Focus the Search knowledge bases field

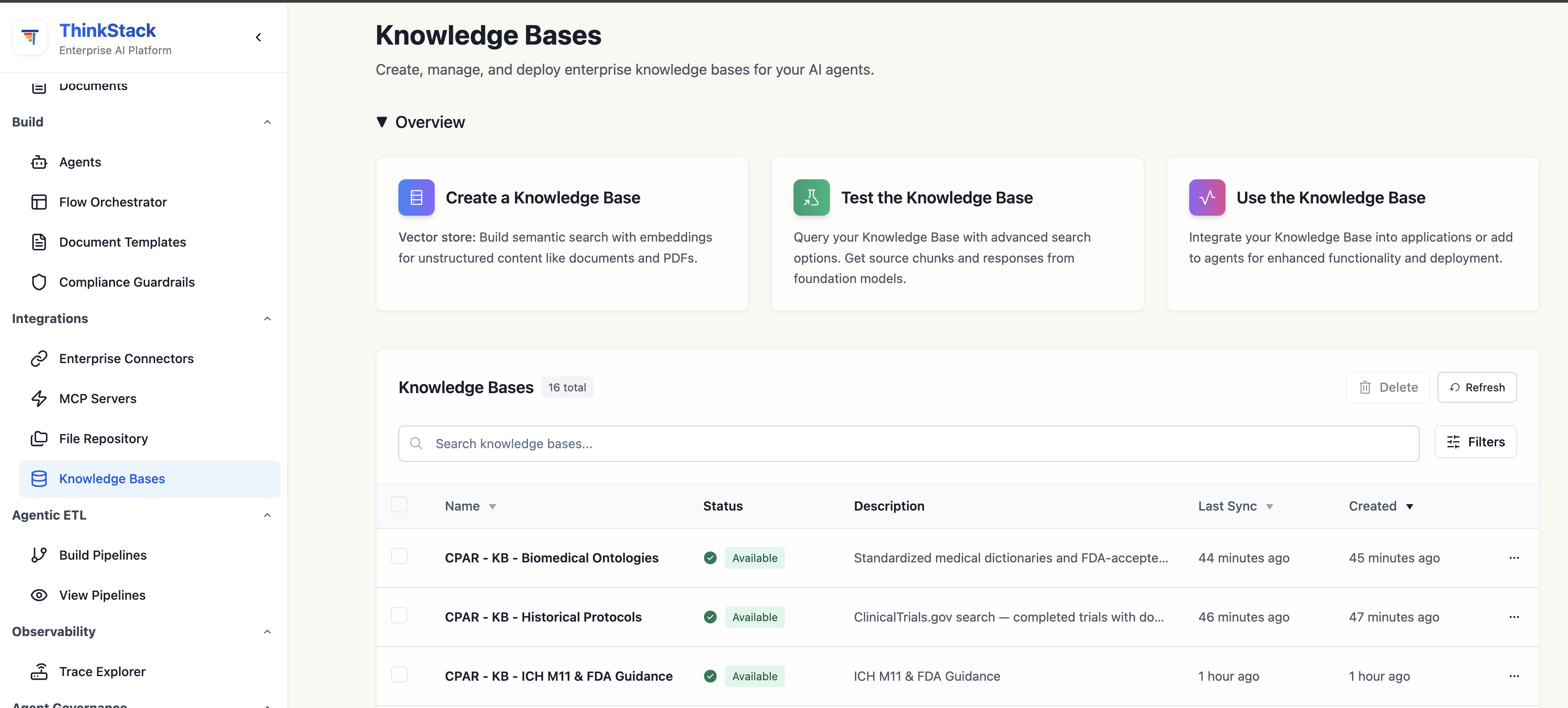click(909, 444)
